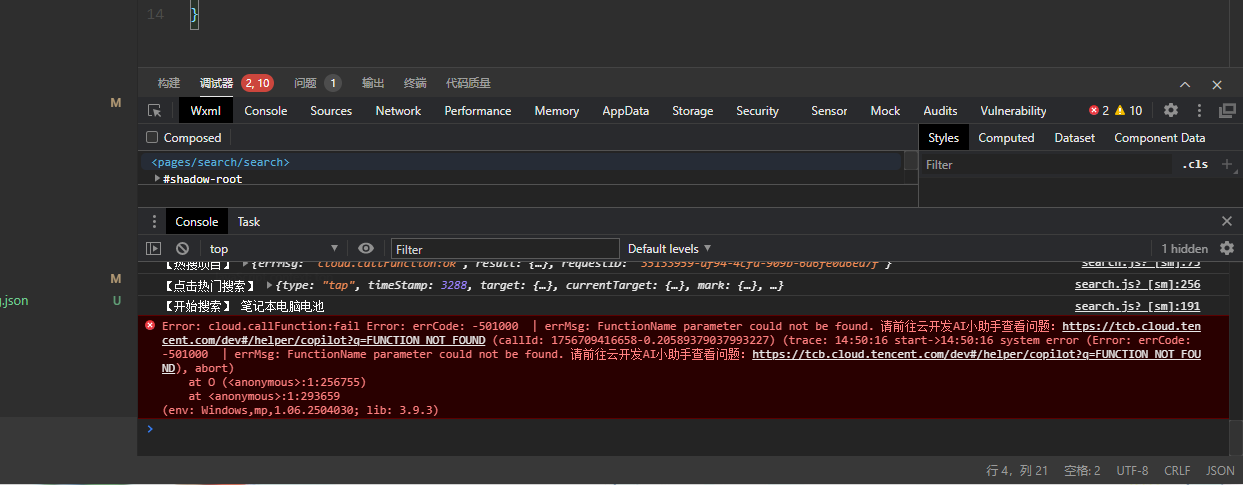The width and height of the screenshot is (1243, 485).
Task: Click 行 4, 列 21 in status bar
Action: [x=1017, y=470]
